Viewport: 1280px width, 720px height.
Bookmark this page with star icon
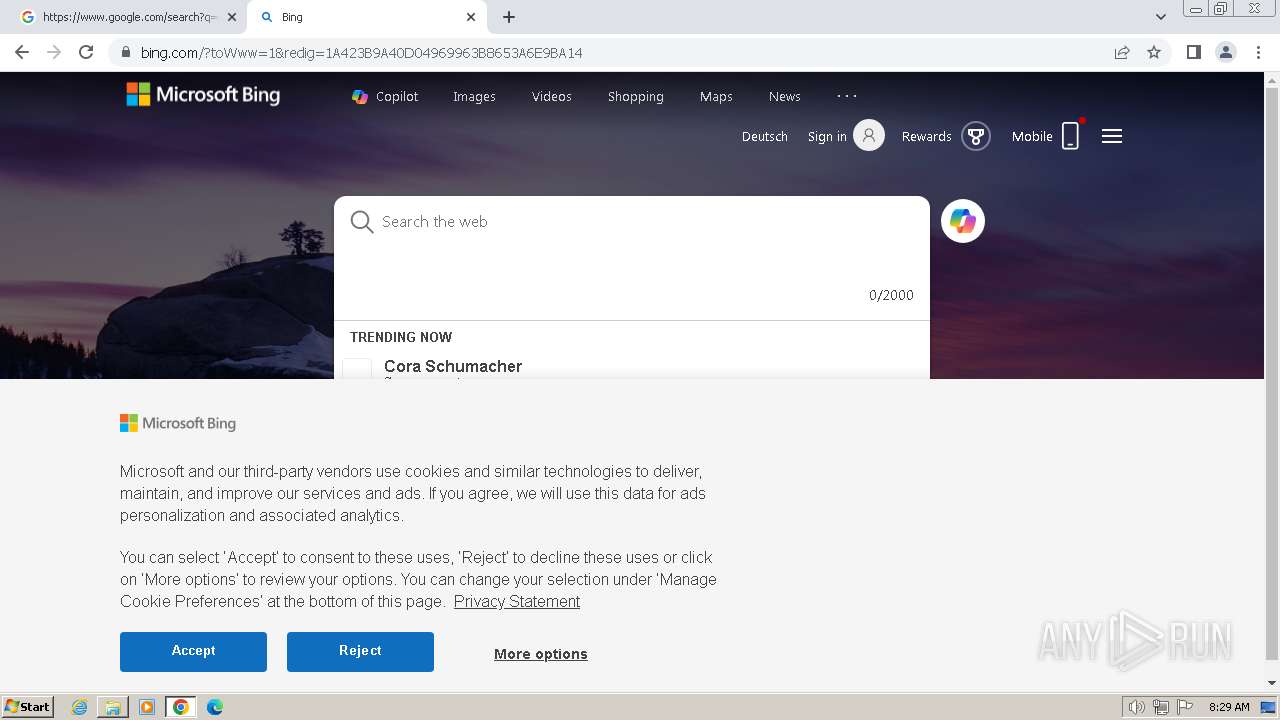click(x=1154, y=52)
